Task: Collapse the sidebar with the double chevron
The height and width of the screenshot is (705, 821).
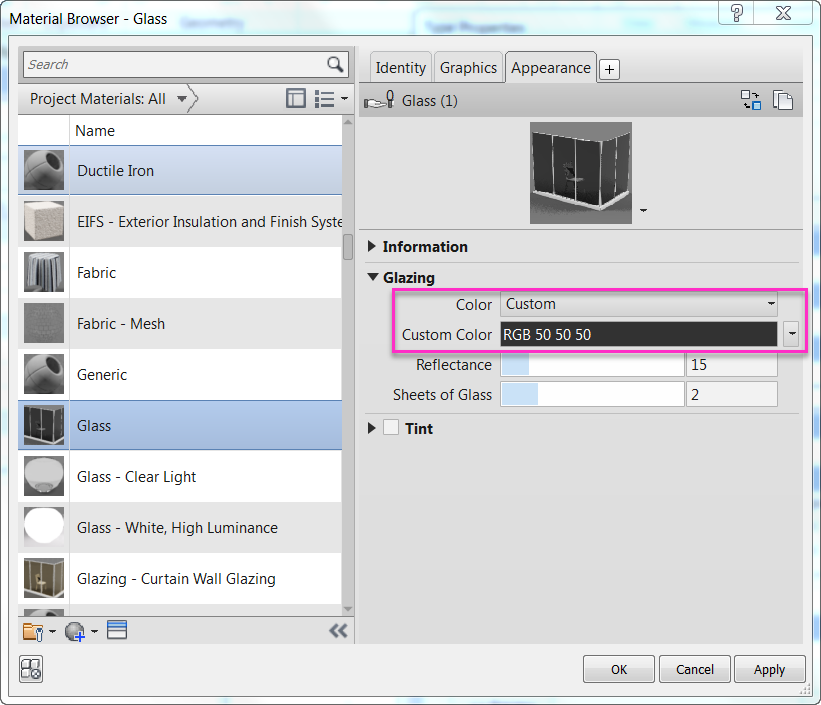Action: coord(338,630)
